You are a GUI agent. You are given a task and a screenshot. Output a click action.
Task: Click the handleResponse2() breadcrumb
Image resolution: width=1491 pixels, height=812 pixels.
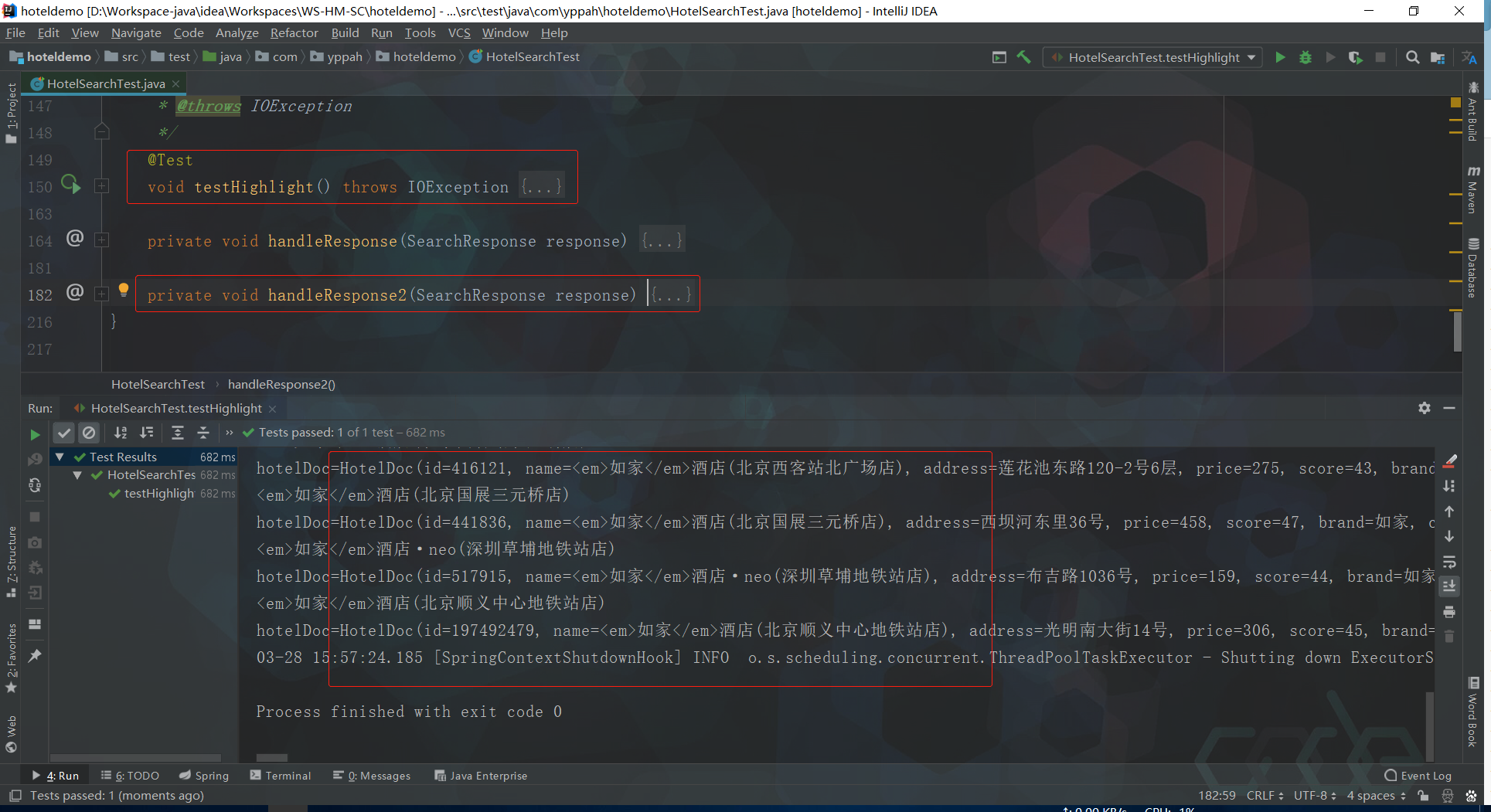tap(281, 384)
